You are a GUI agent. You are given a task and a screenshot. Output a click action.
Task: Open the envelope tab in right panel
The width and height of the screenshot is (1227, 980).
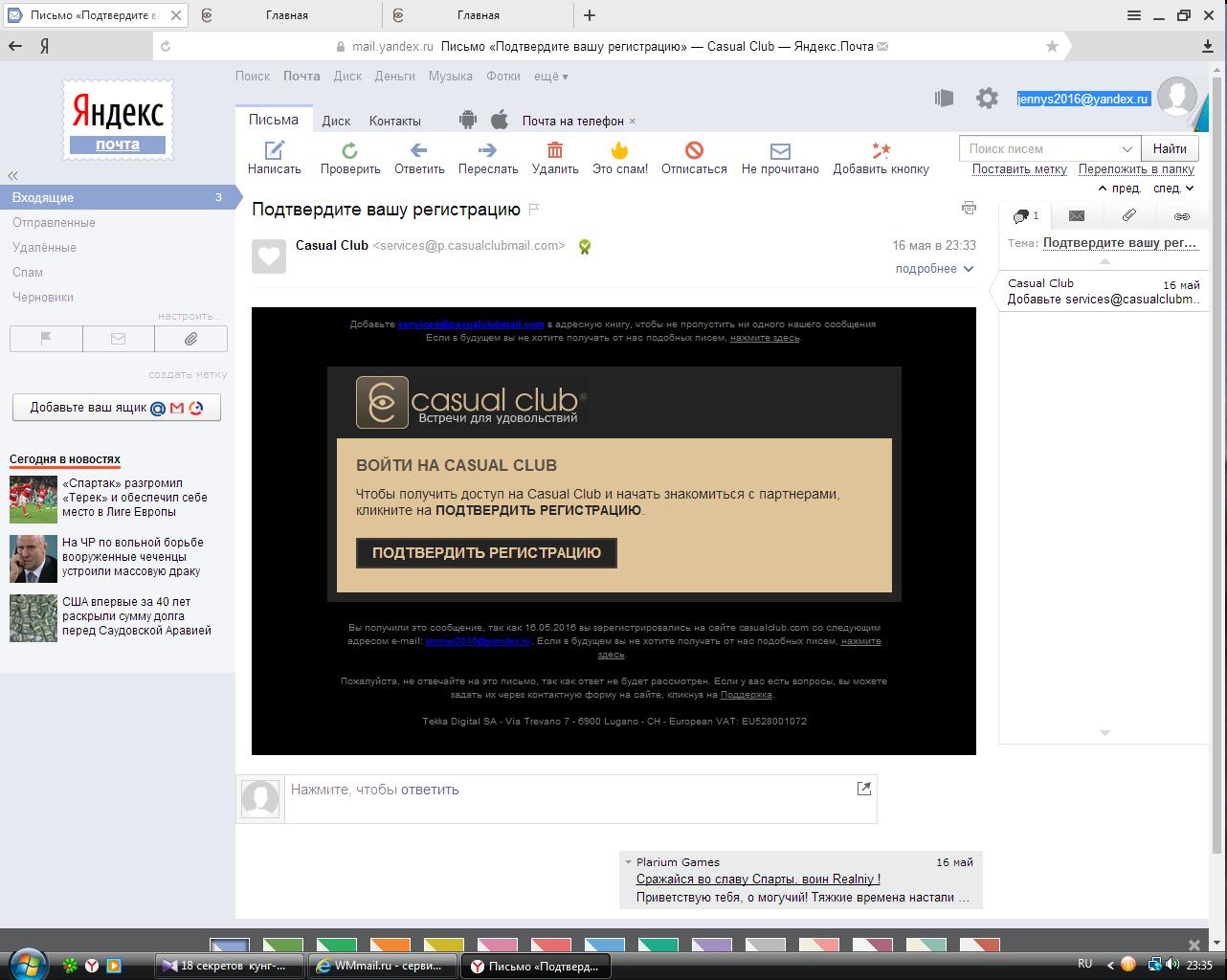click(x=1077, y=215)
